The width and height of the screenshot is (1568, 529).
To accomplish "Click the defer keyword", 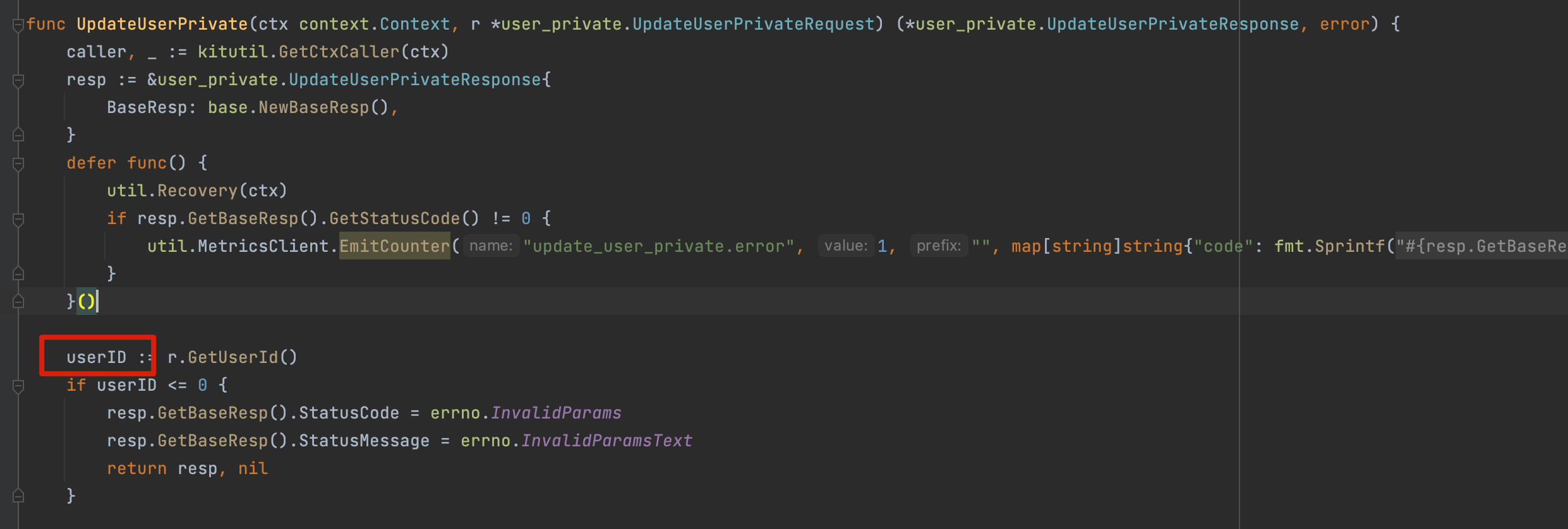I will click(92, 163).
